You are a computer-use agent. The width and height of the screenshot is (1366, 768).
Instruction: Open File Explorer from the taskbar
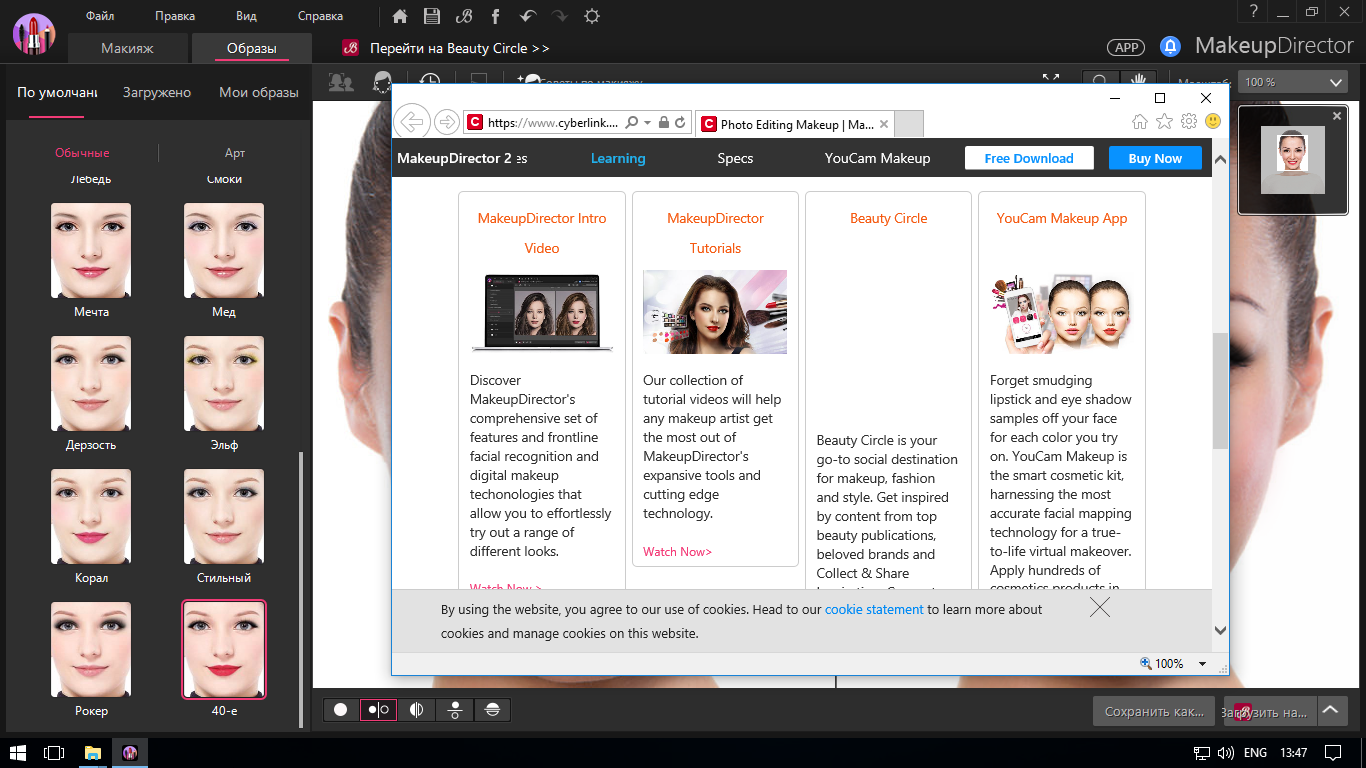coord(93,752)
